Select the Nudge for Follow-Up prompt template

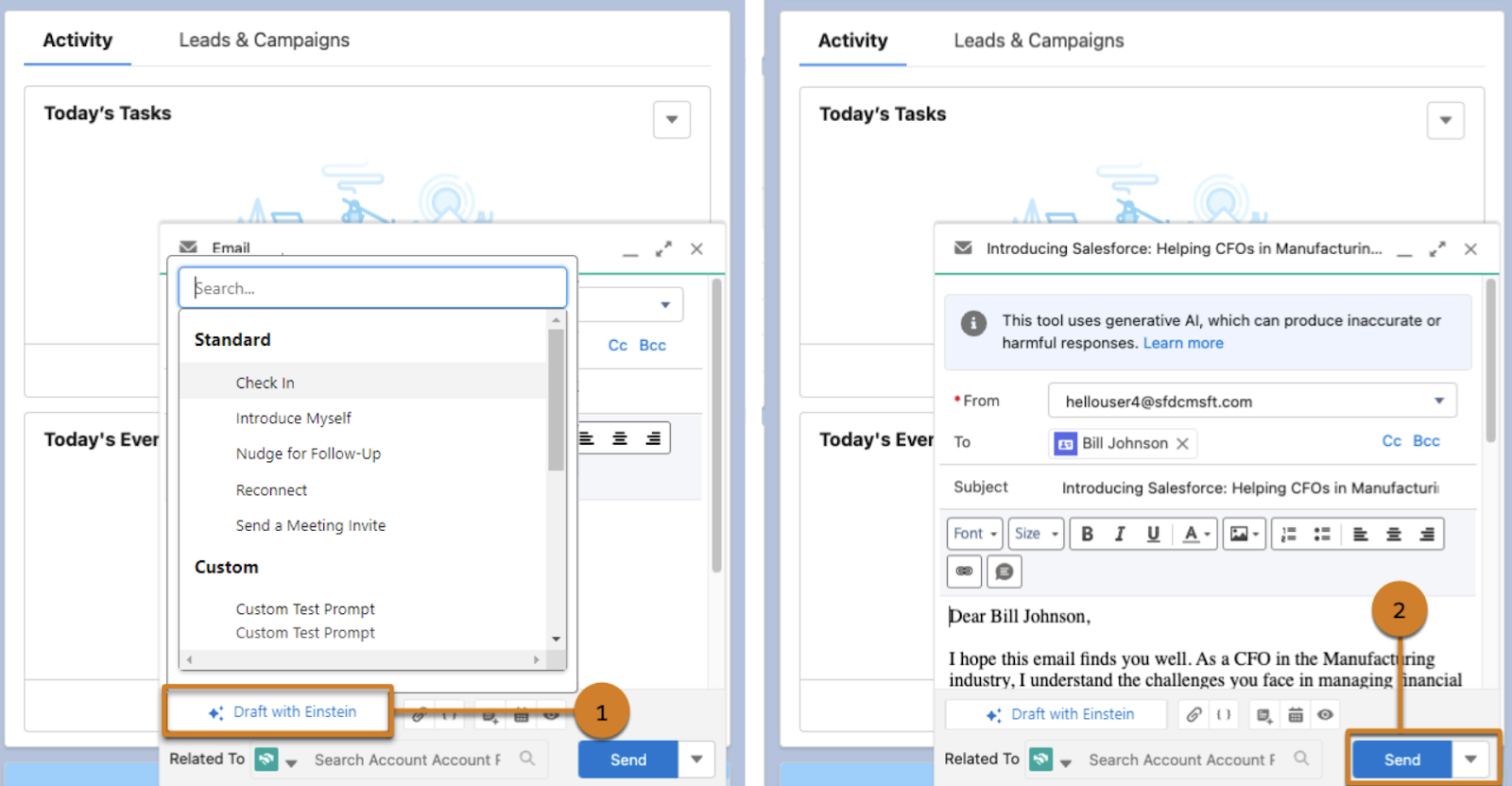[363, 453]
